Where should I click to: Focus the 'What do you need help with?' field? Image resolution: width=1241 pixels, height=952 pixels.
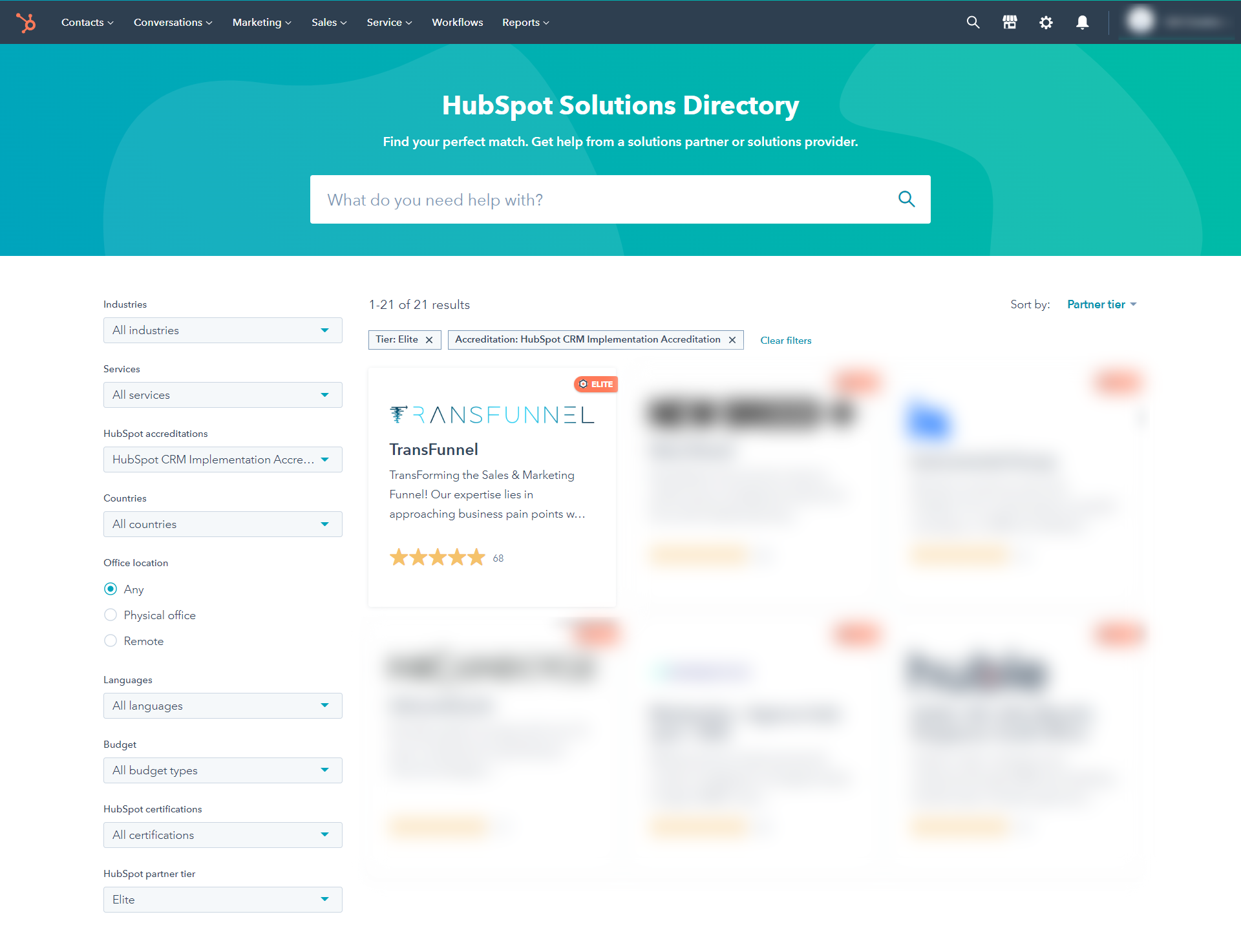[601, 200]
